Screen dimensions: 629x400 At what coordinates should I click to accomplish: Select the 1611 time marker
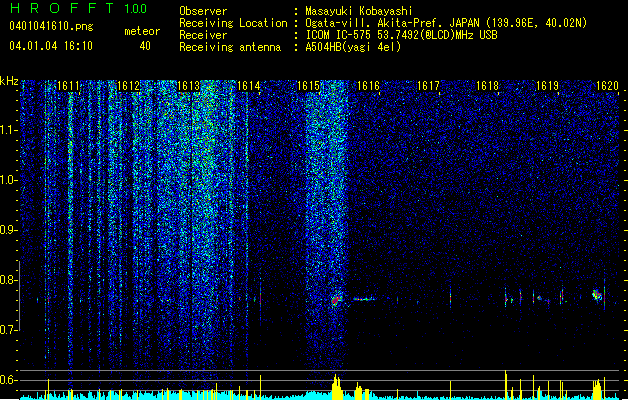pos(69,86)
